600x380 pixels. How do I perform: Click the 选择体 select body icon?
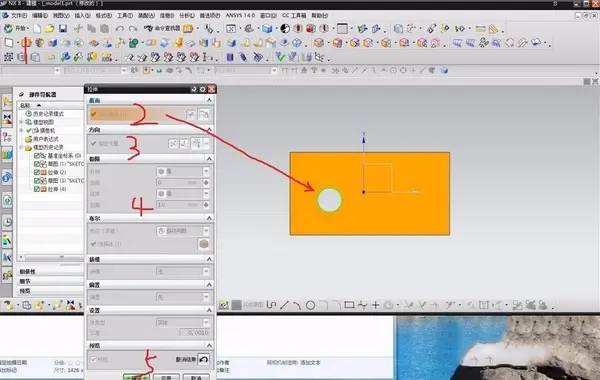click(204, 244)
